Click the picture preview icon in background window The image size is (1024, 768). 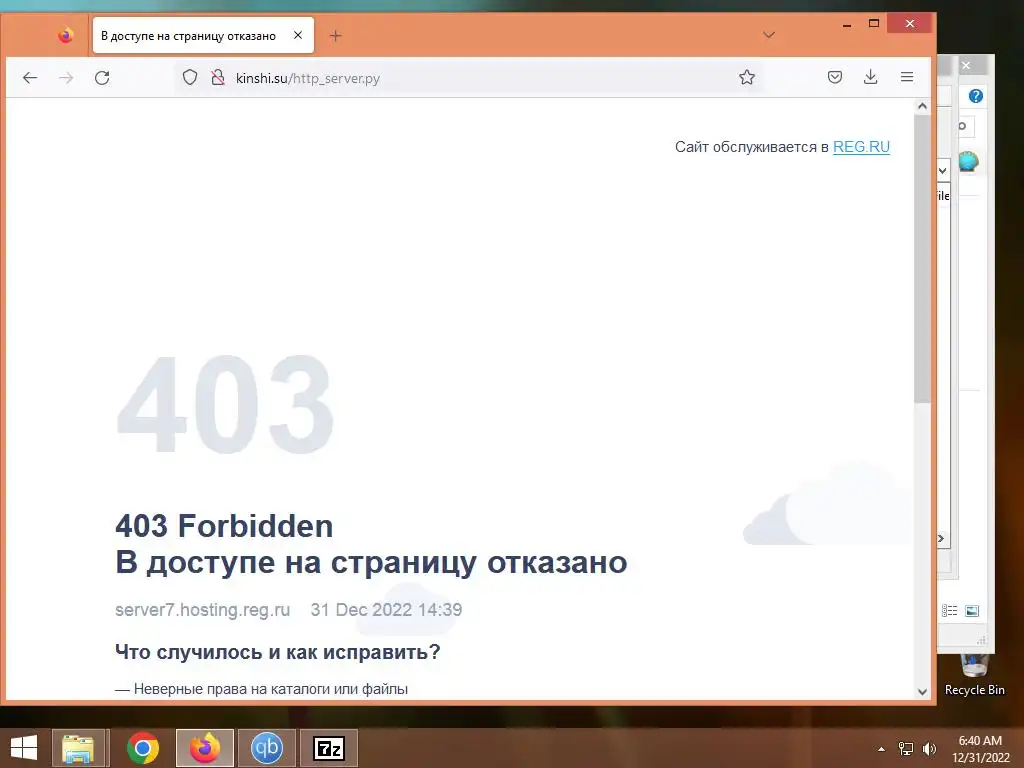(x=972, y=611)
